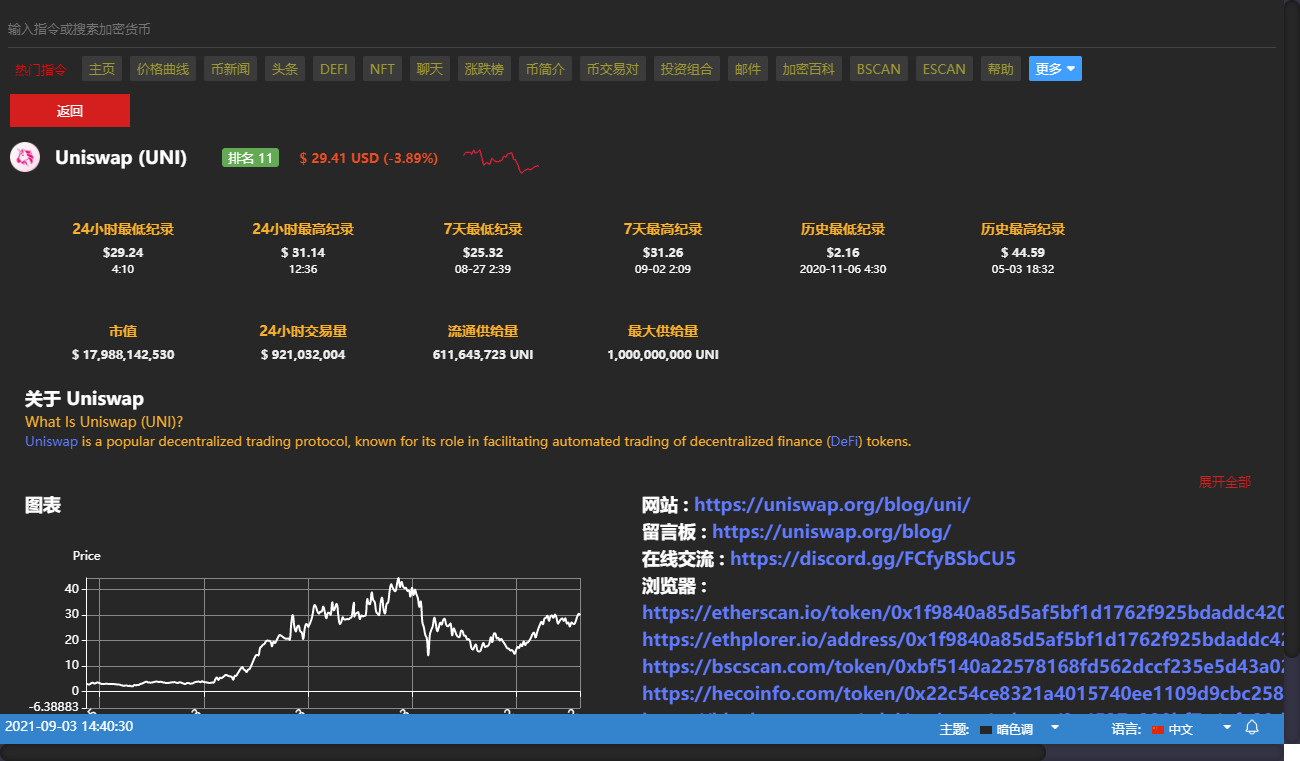Open the notification bell in status bar
Image resolution: width=1300 pixels, height=761 pixels.
point(1252,728)
